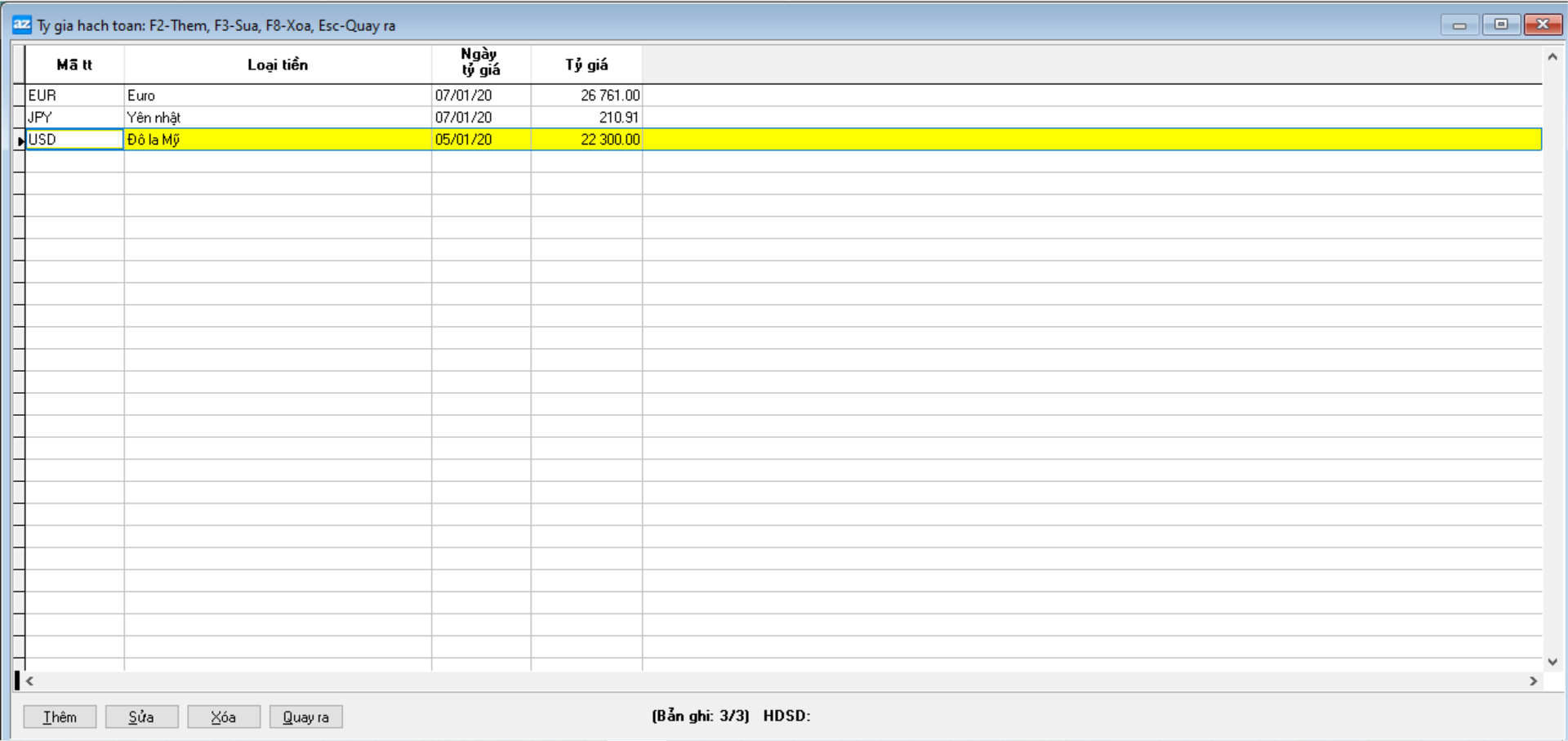Viewport: 1568px width, 741px height.
Task: Click the USD code input cell
Action: [x=74, y=140]
